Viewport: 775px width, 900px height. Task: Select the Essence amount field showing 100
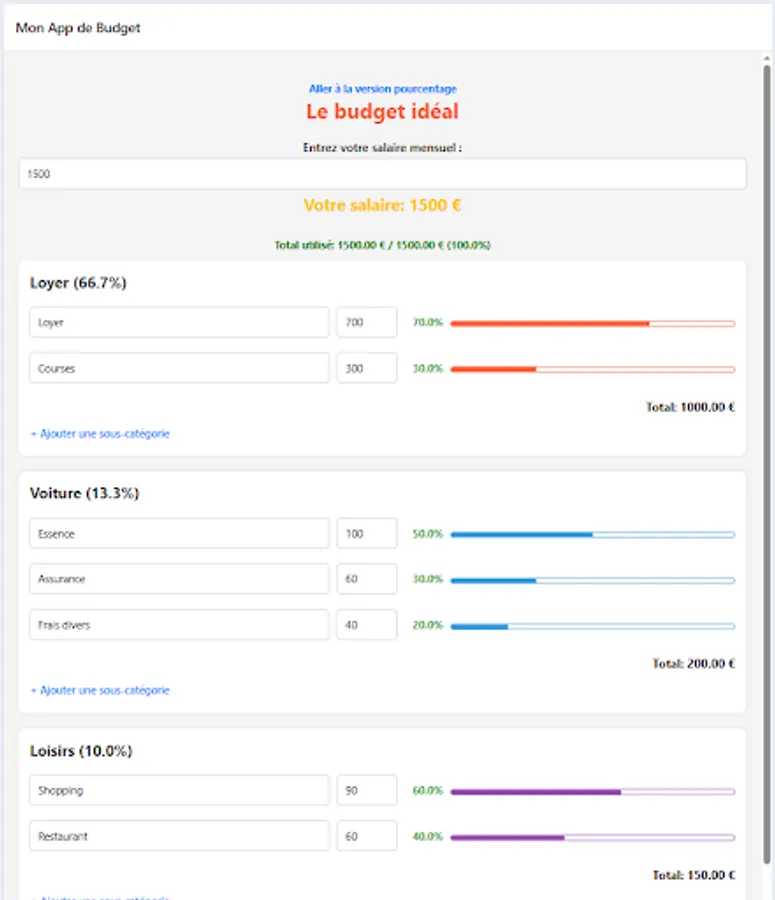pos(366,534)
